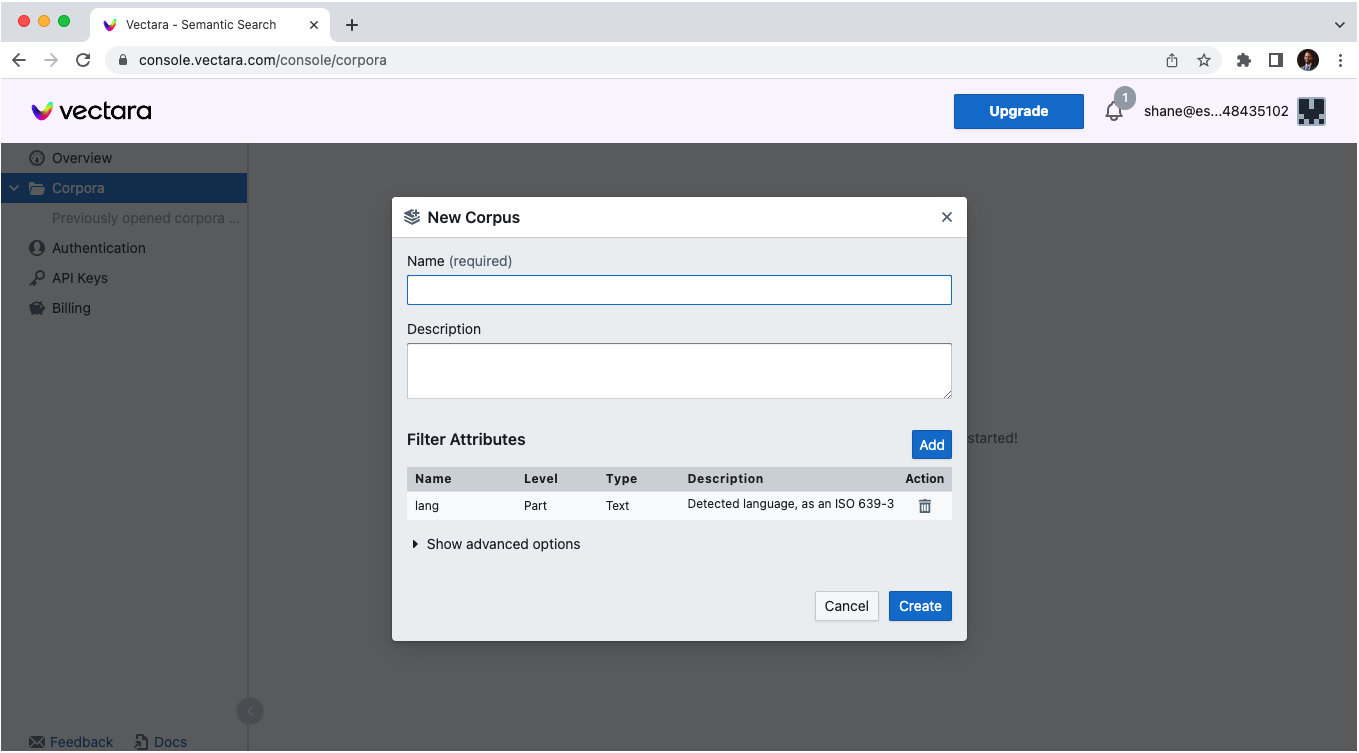This screenshot has width=1359, height=753.
Task: Open the Overview sidebar item
Action: pos(81,158)
